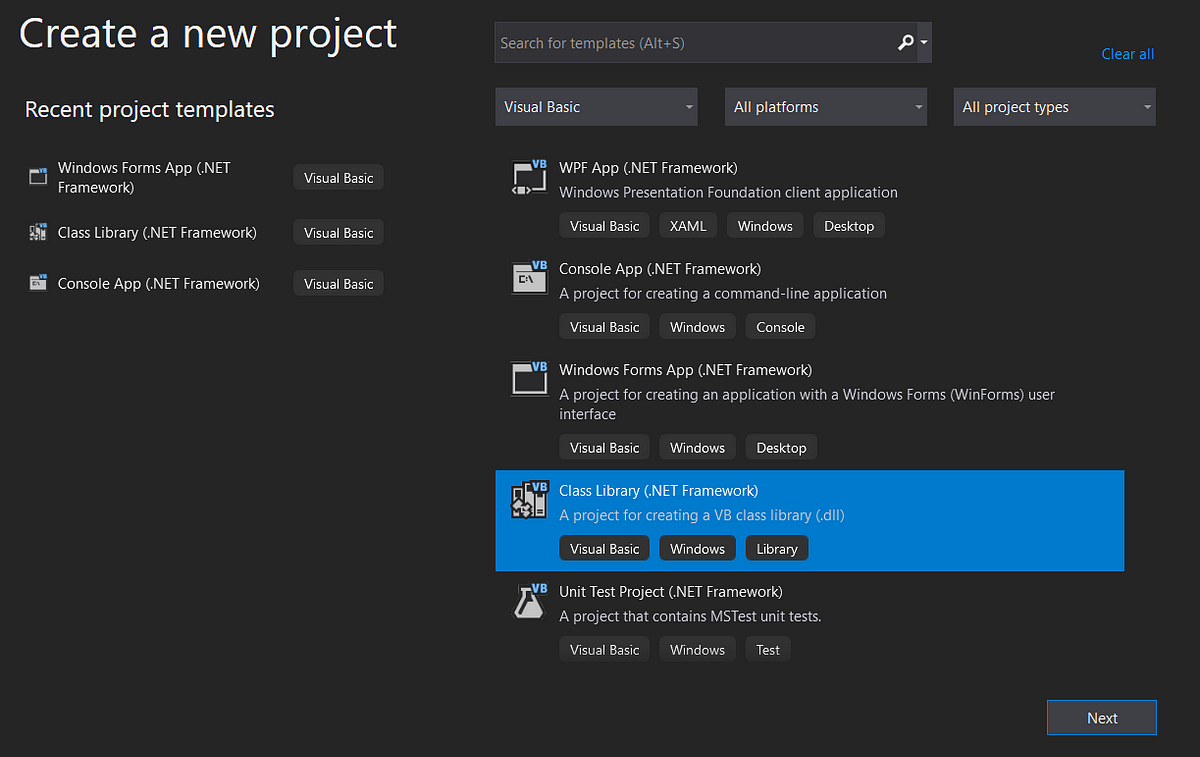Expand the search options arrow
Screen dimensions: 1200x757
924,43
